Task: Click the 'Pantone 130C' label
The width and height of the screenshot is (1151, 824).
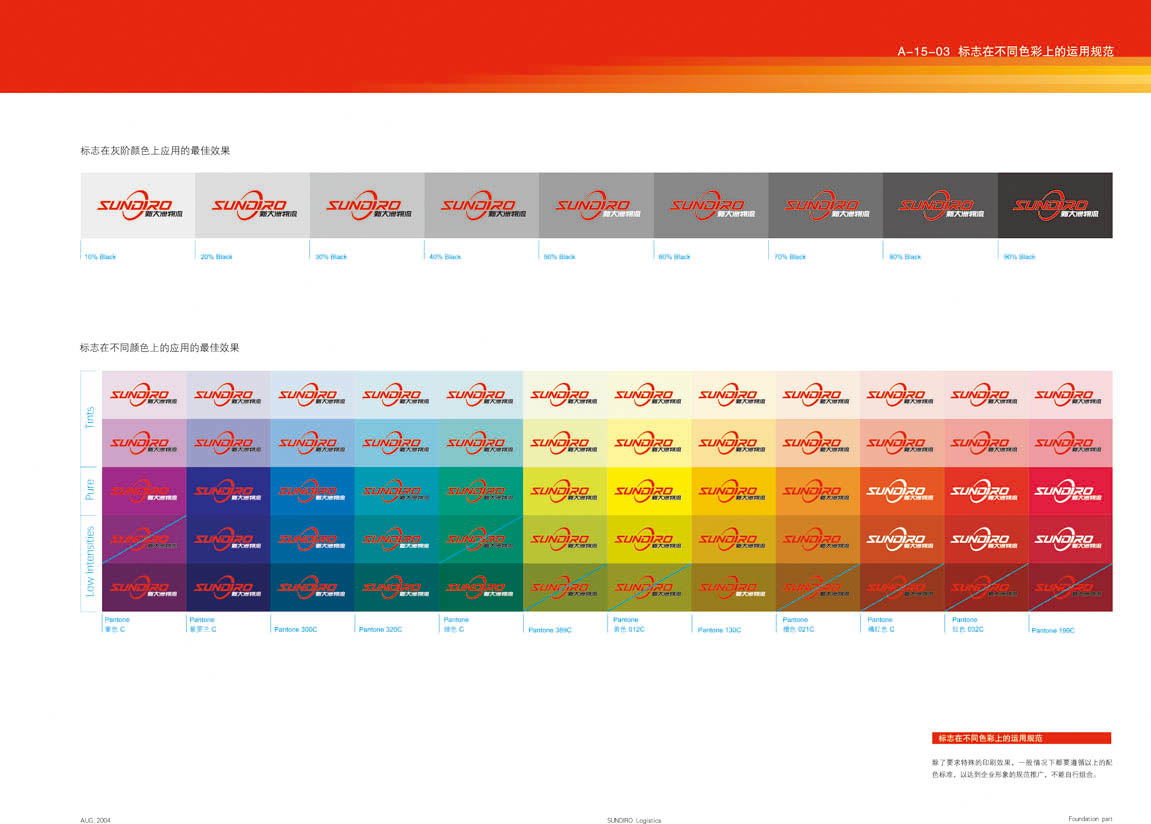Action: click(x=719, y=630)
